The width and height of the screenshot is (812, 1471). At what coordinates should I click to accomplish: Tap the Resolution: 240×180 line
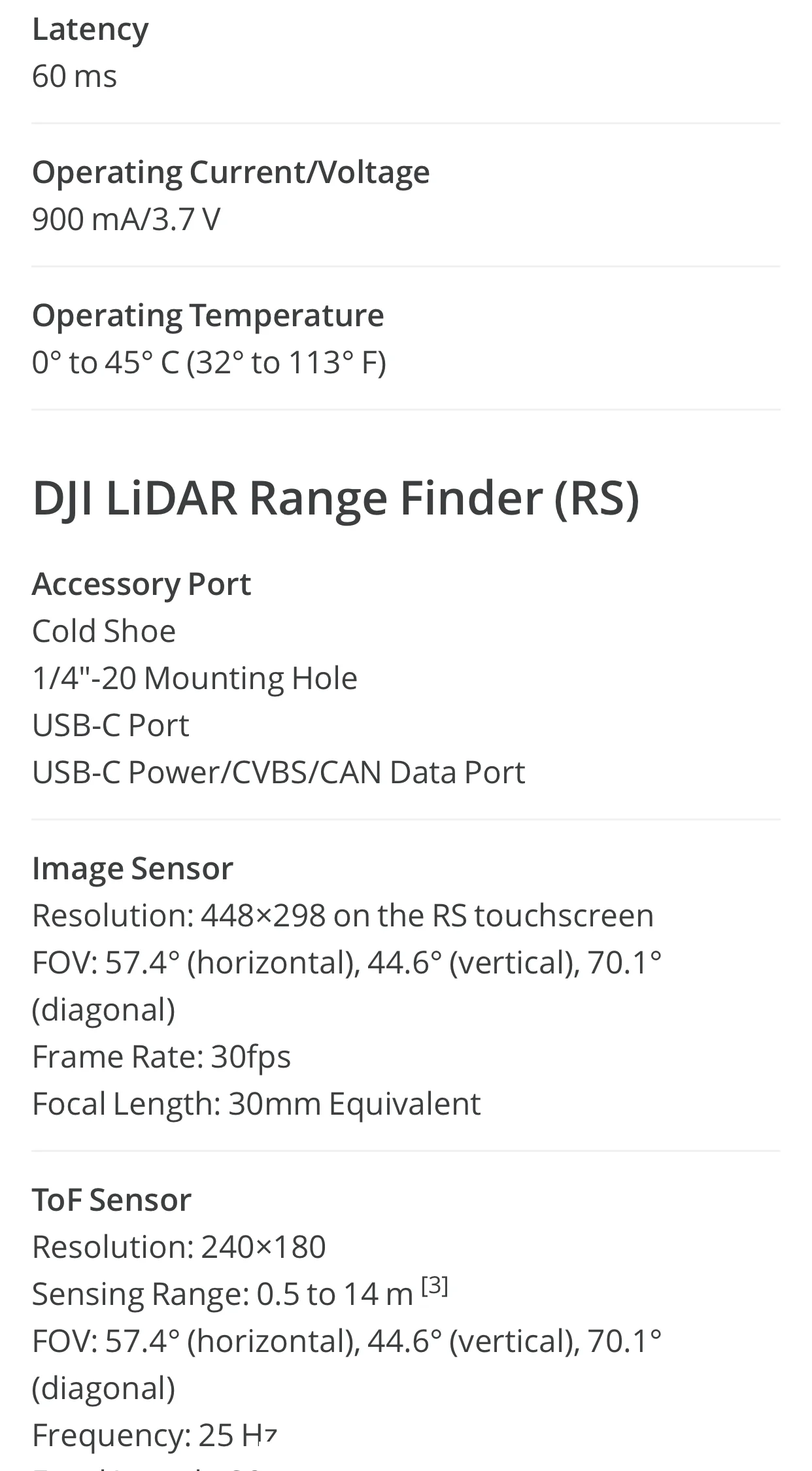[179, 1247]
